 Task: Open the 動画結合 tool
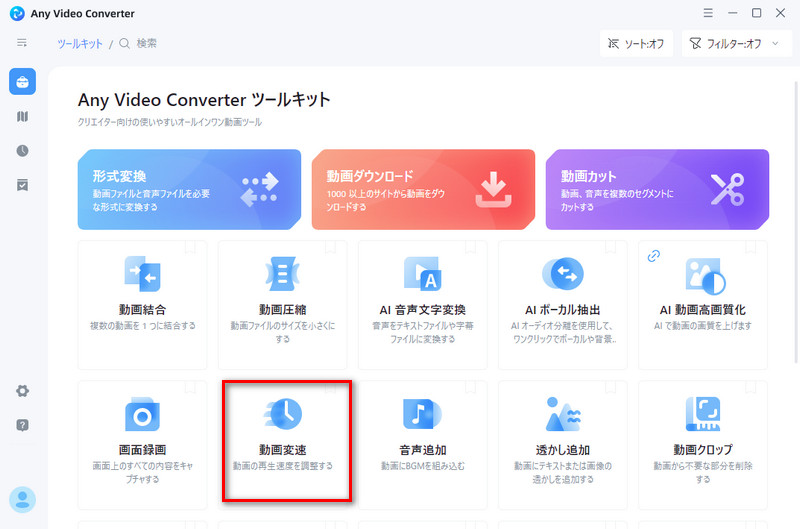pos(142,305)
